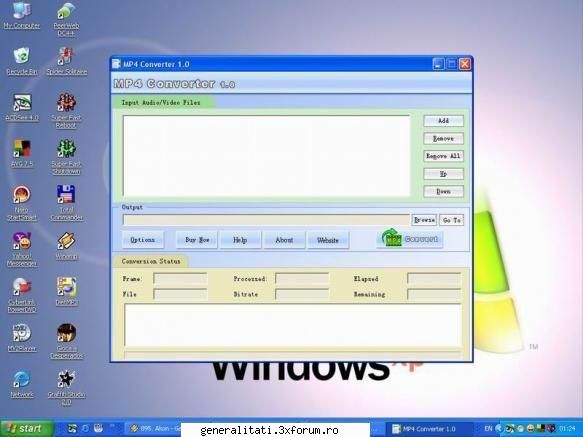Click the Remove All button
The width and height of the screenshot is (583, 437).
coord(443,156)
